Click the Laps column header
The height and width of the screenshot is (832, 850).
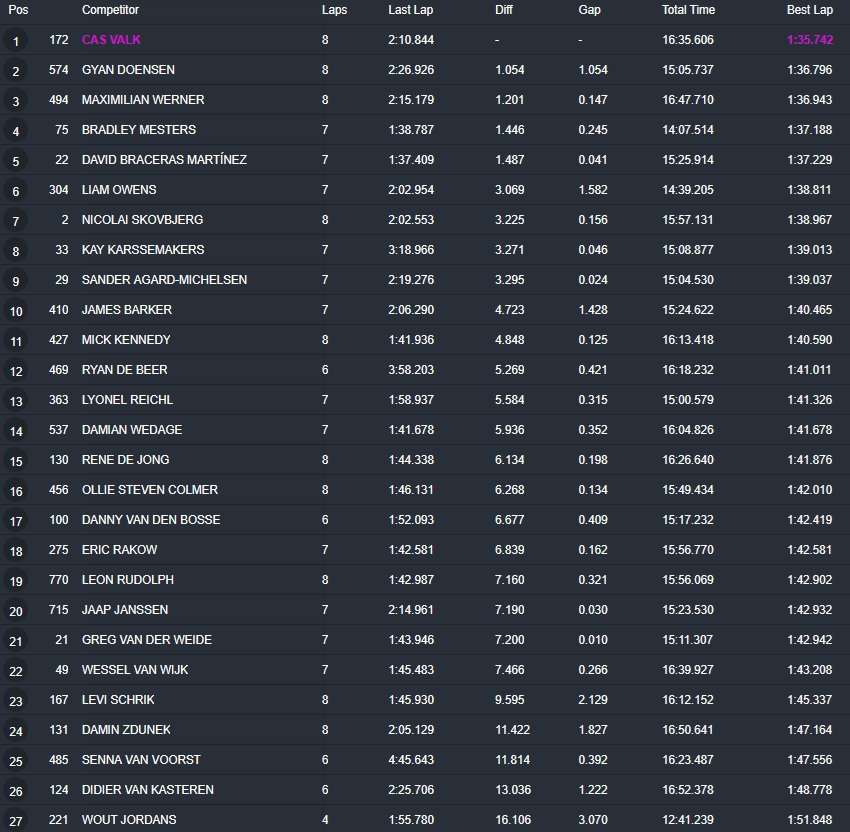(x=334, y=10)
